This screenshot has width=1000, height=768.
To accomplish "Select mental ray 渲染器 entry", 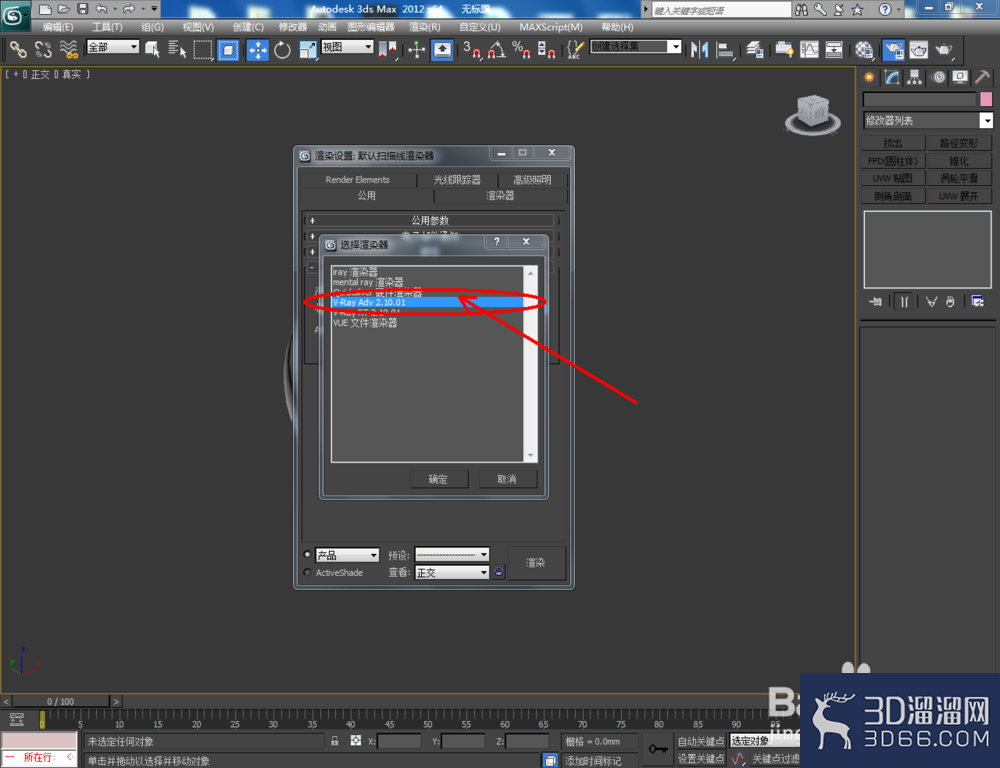I will (427, 282).
